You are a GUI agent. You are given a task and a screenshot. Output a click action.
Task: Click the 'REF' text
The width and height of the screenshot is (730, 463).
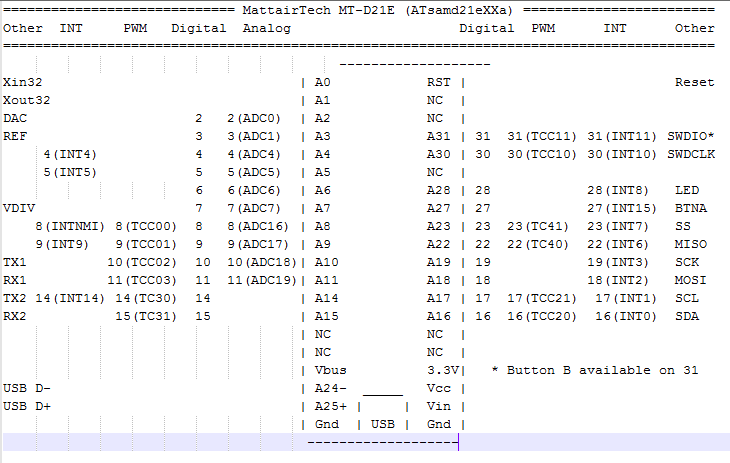click(15, 136)
